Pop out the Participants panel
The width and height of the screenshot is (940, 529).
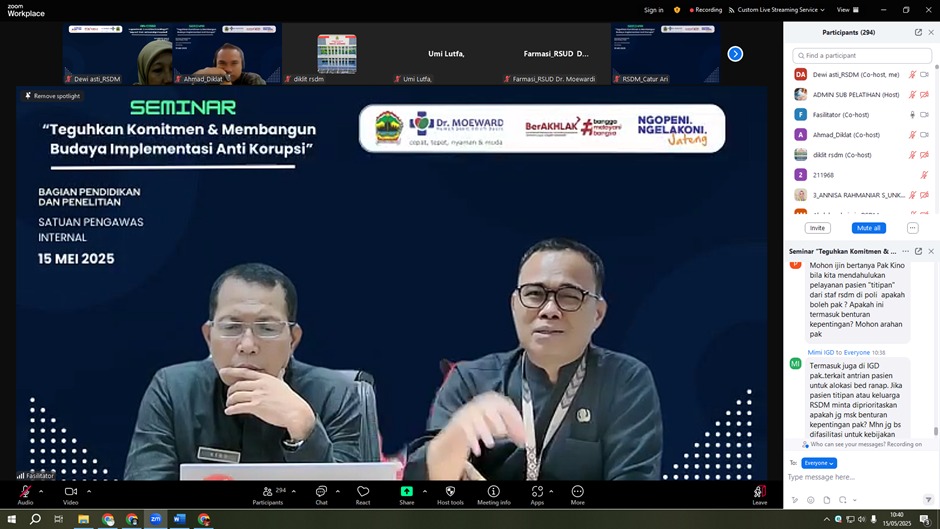[x=918, y=32]
